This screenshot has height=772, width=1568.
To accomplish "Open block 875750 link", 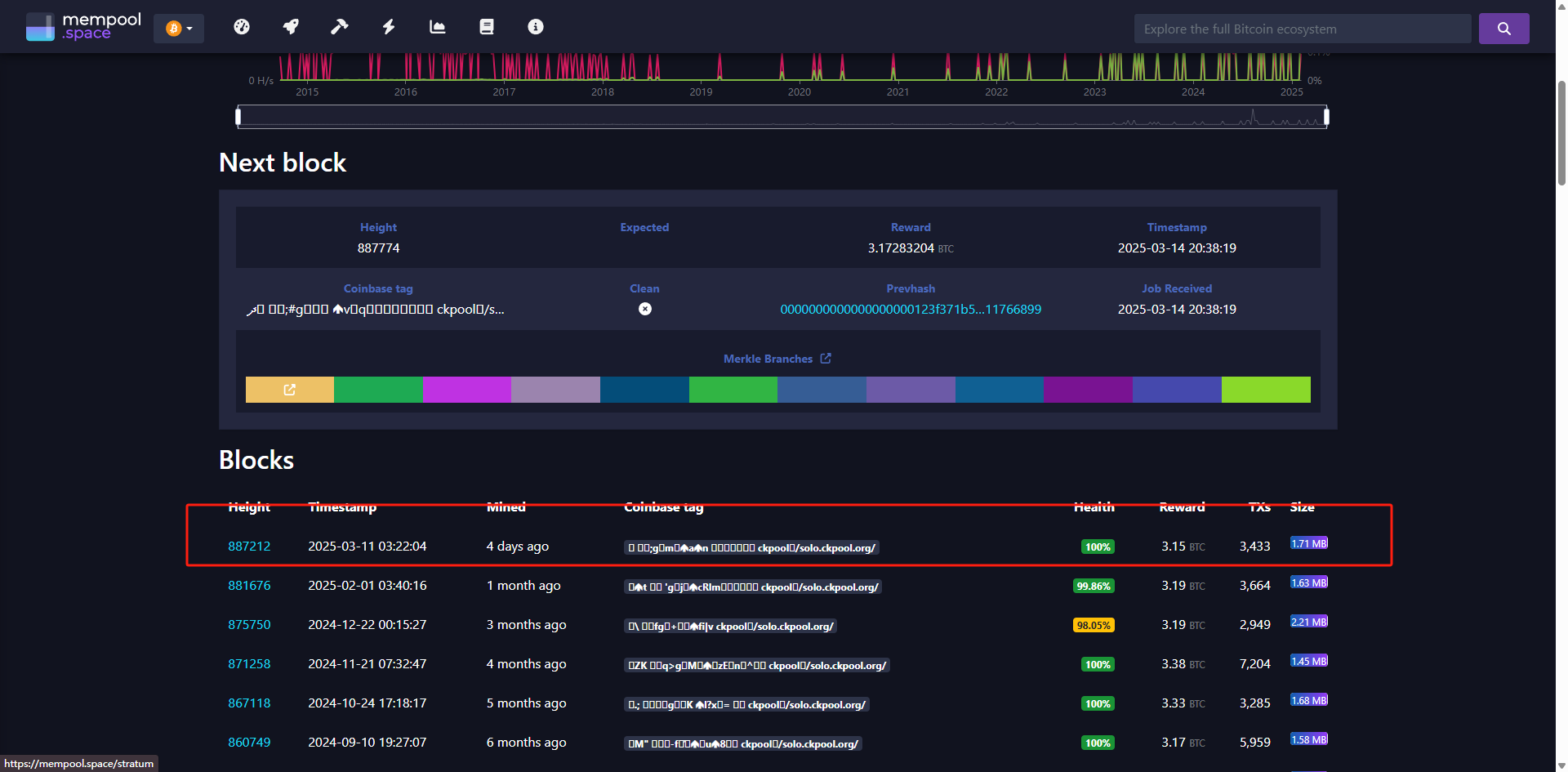I will click(x=249, y=625).
